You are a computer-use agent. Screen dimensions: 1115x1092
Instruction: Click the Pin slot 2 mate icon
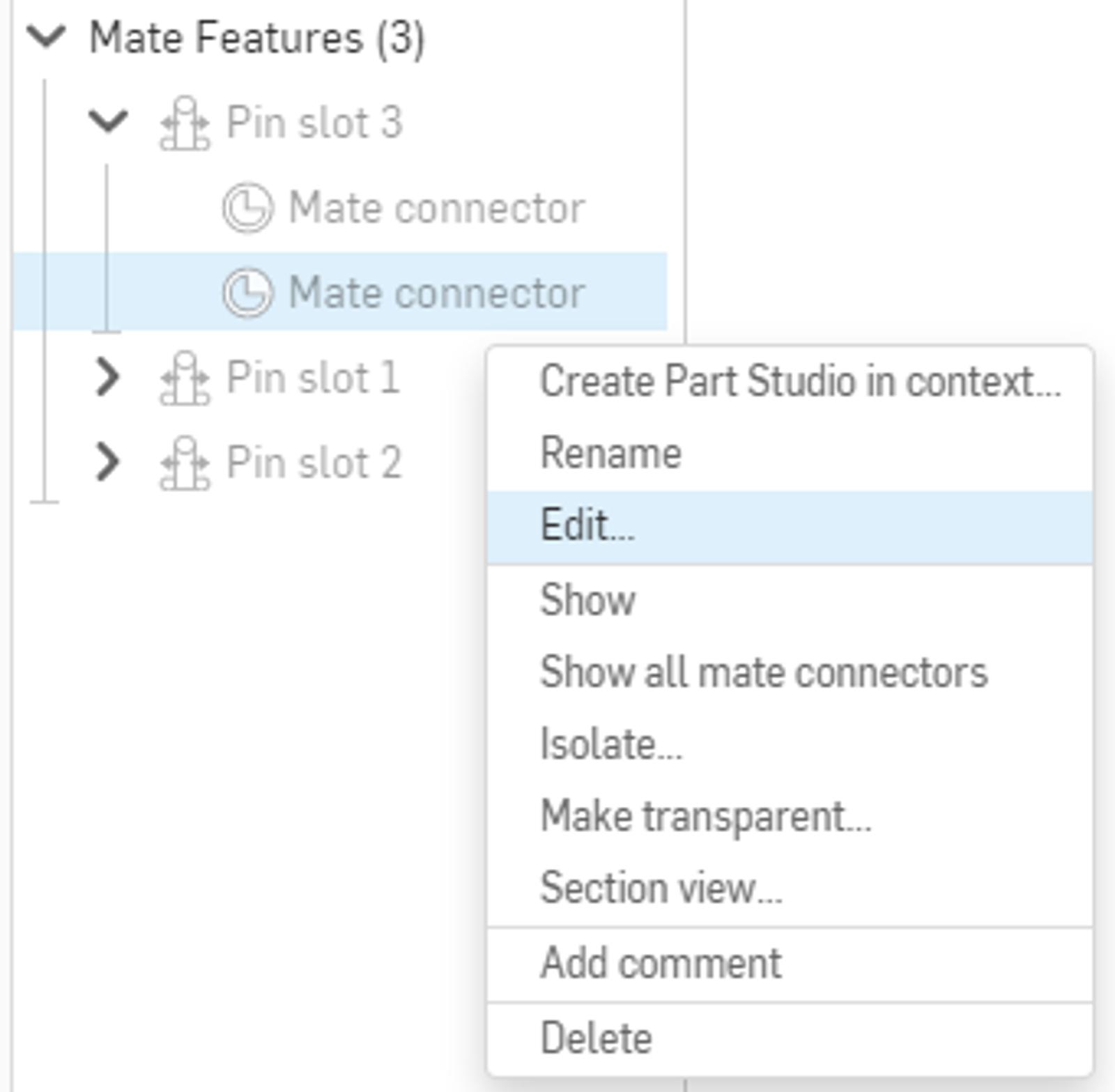tap(185, 463)
